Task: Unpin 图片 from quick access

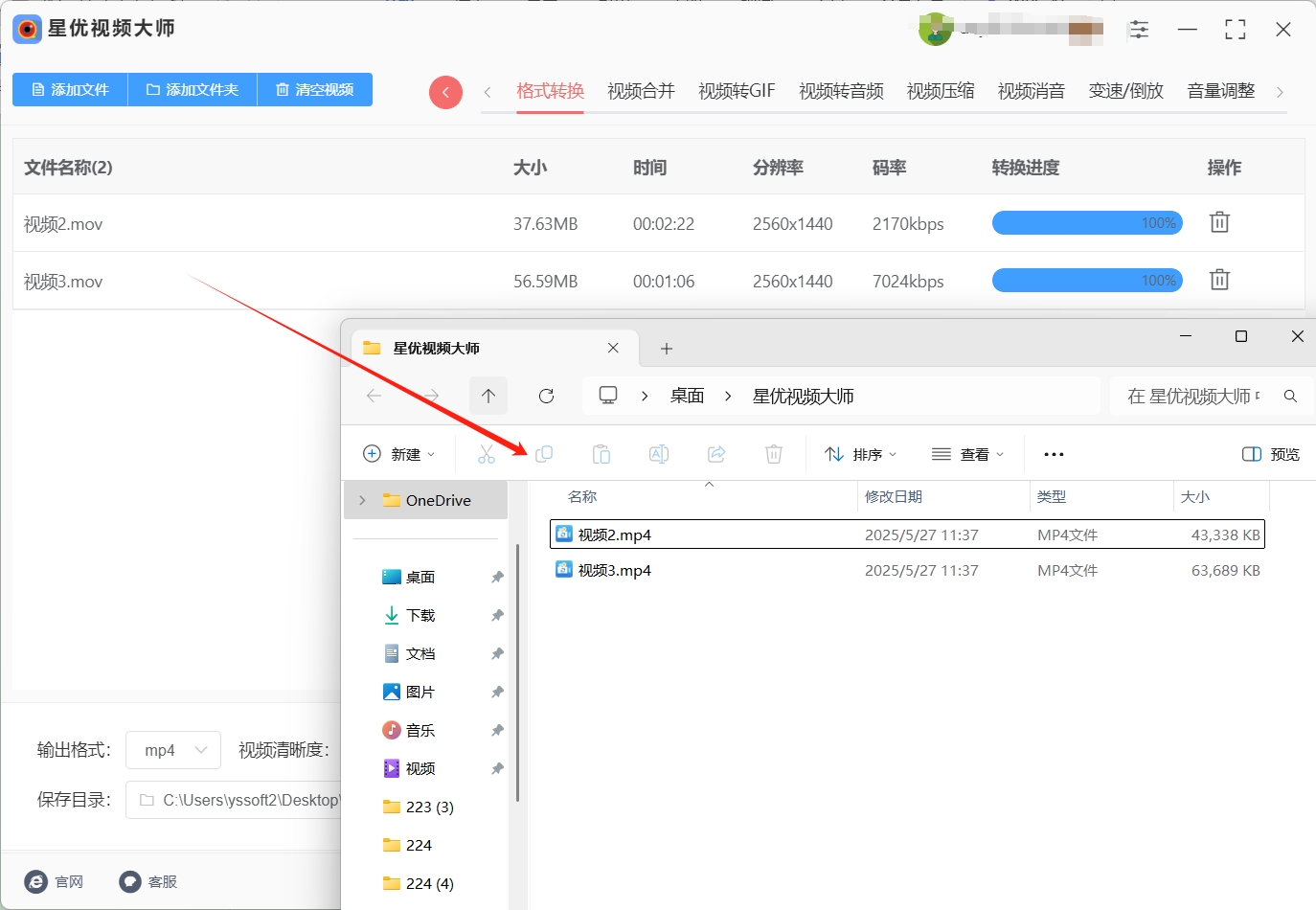Action: (x=497, y=692)
